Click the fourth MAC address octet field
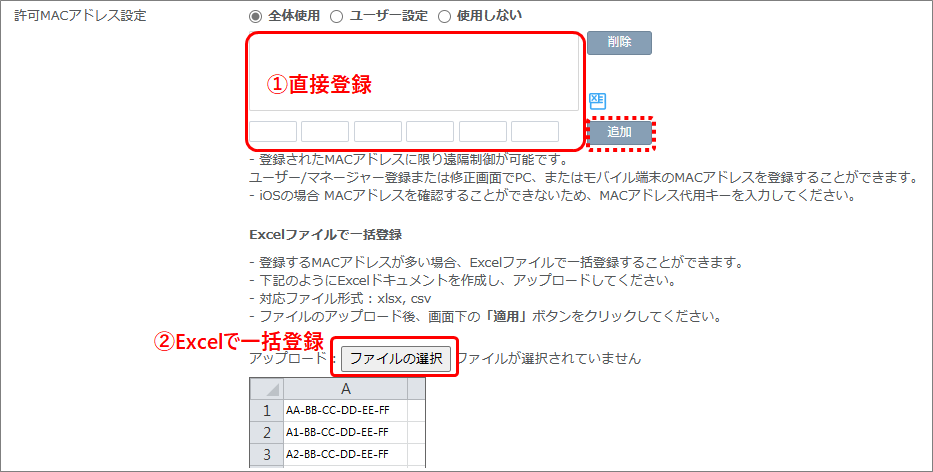933x472 pixels. click(x=430, y=131)
